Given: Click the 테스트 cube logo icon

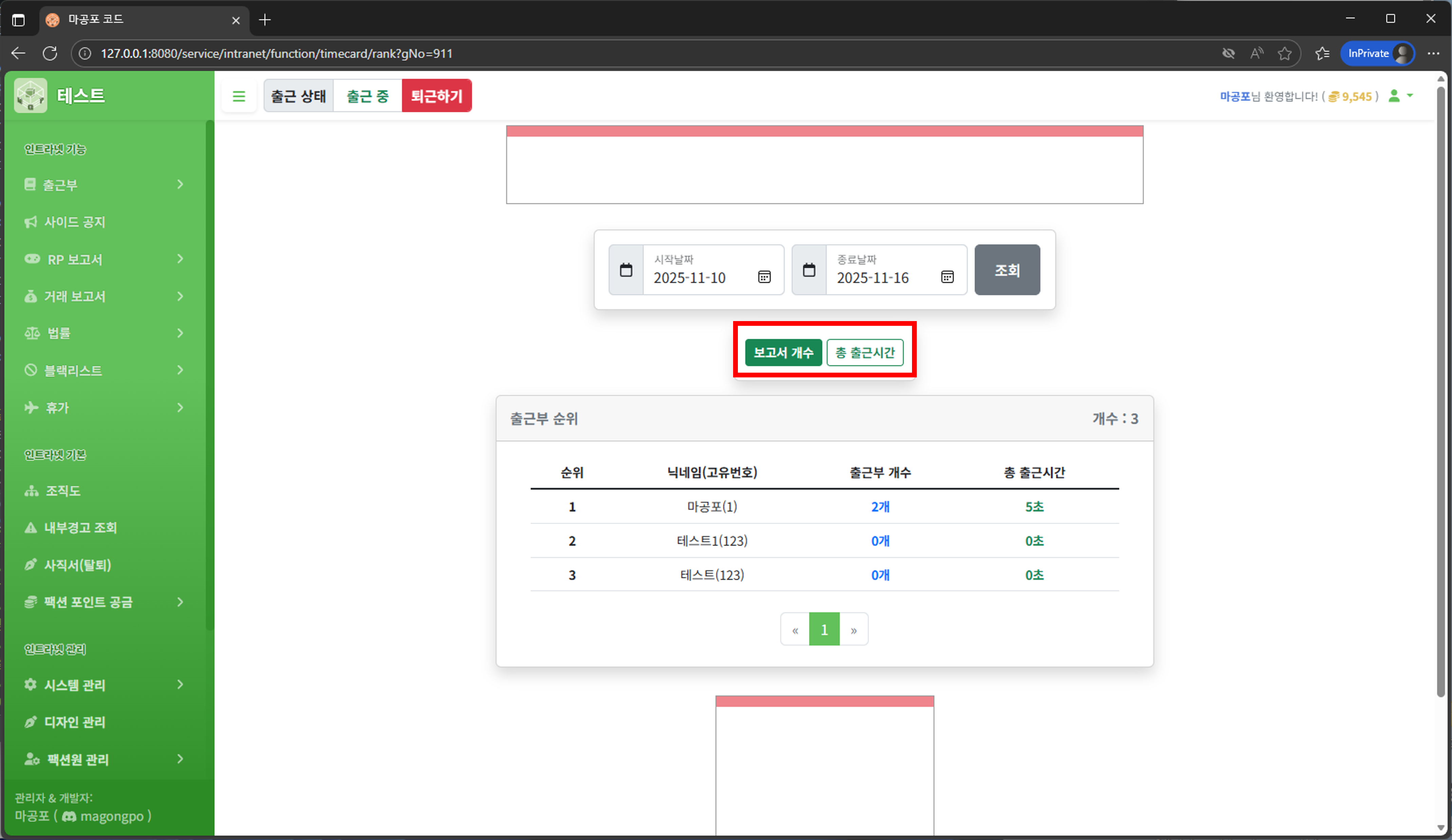Looking at the screenshot, I should coord(31,96).
